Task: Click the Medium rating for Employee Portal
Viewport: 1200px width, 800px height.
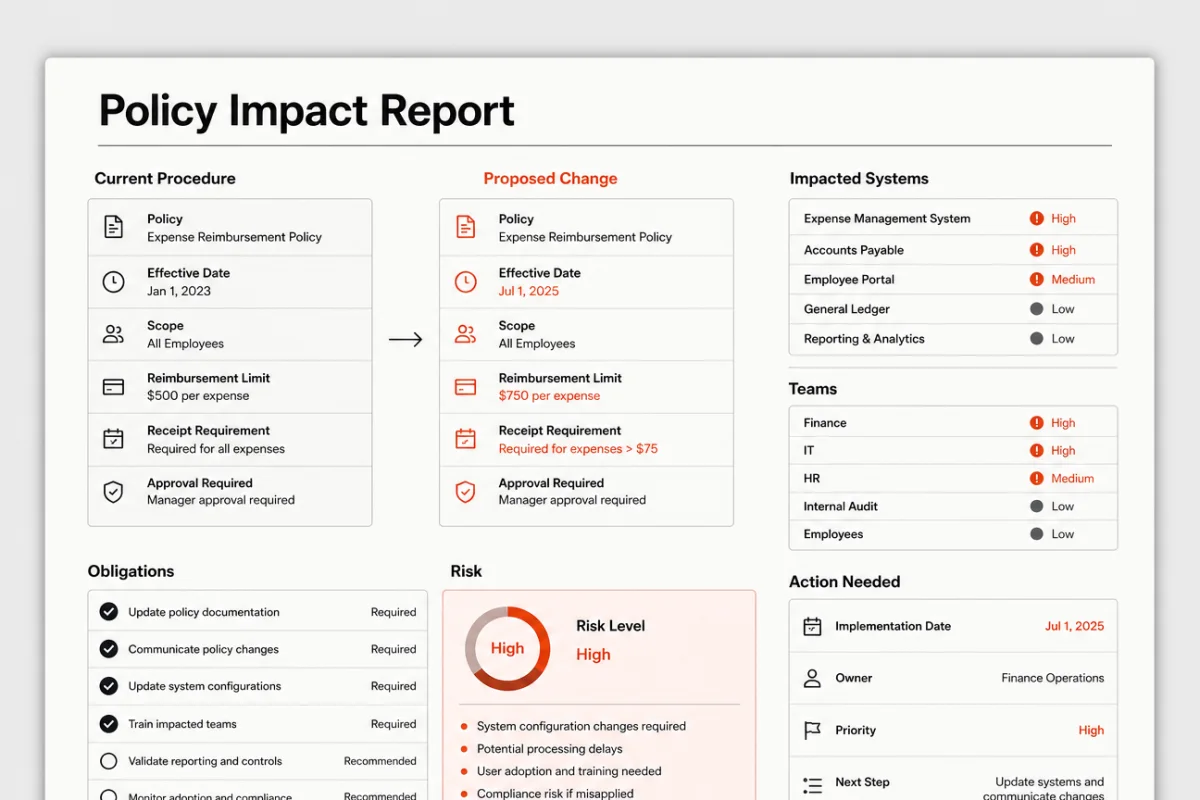Action: pyautogui.click(x=1073, y=279)
